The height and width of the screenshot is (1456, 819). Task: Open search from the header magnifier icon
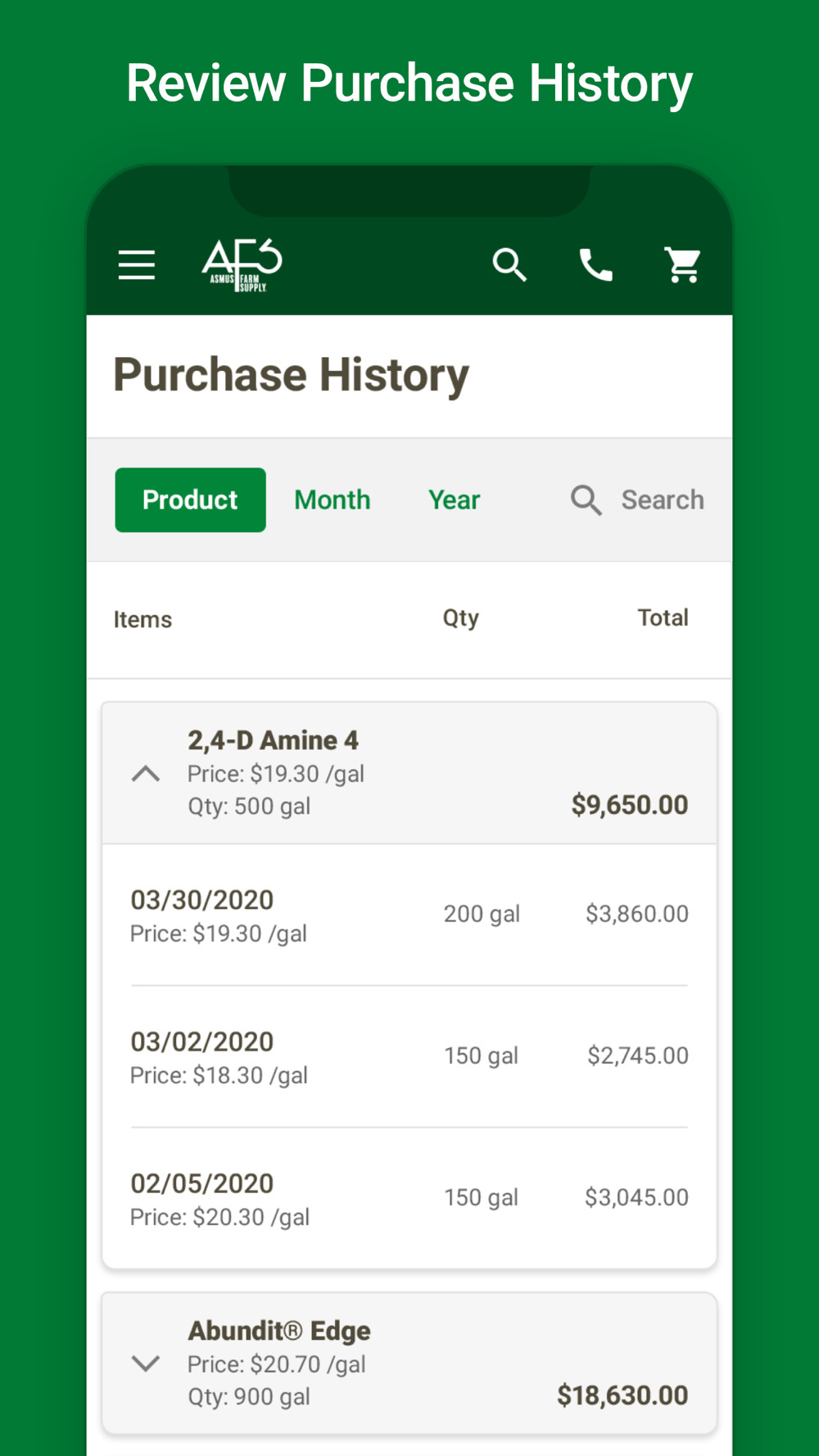coord(509,265)
